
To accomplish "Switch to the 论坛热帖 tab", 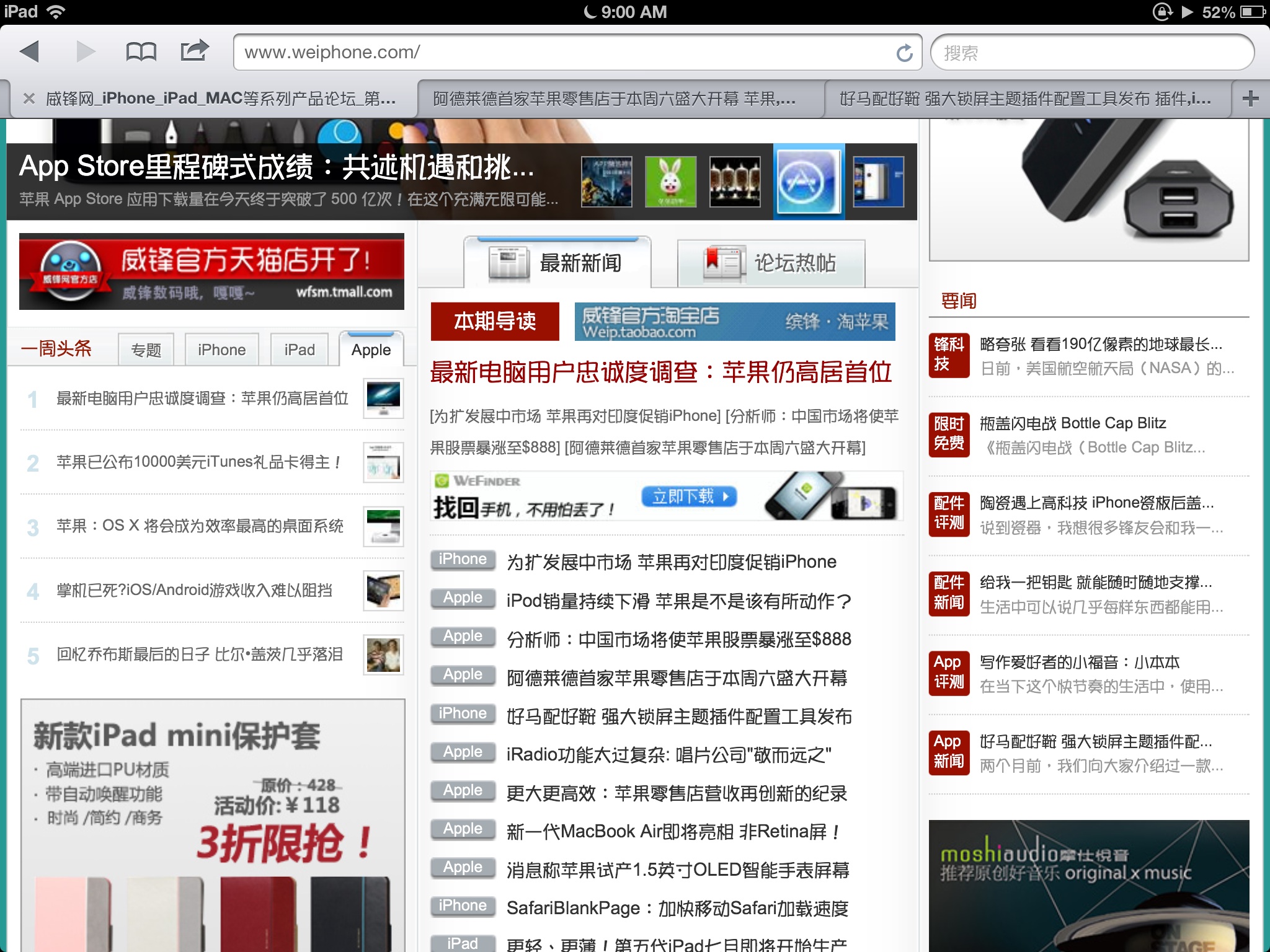I will (771, 263).
